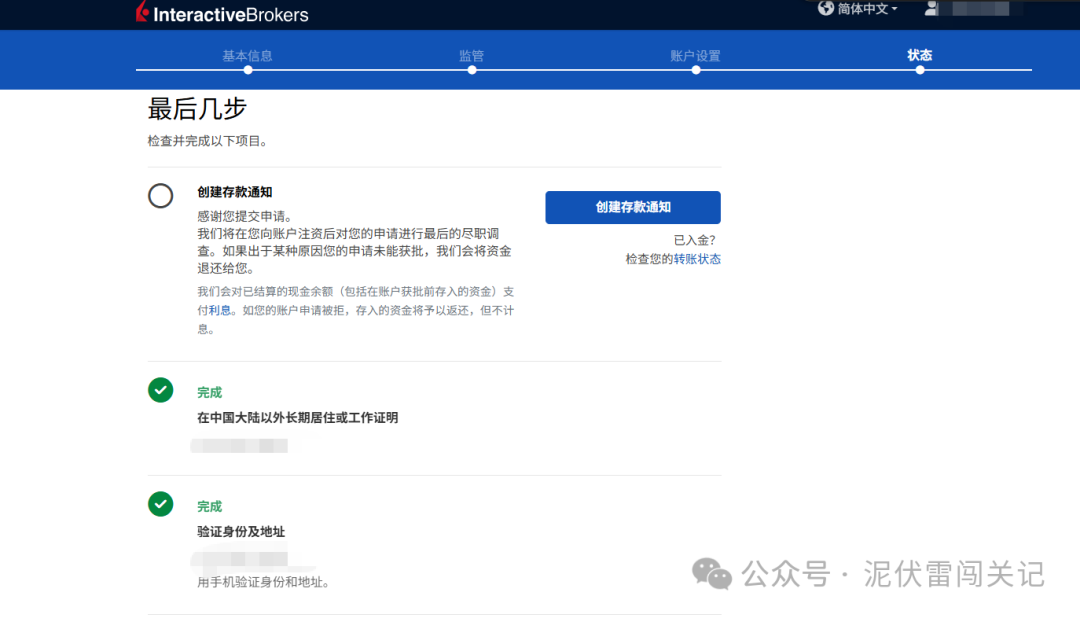Click green checkmark next to 验证身份及地址
1080x618 pixels.
point(160,504)
